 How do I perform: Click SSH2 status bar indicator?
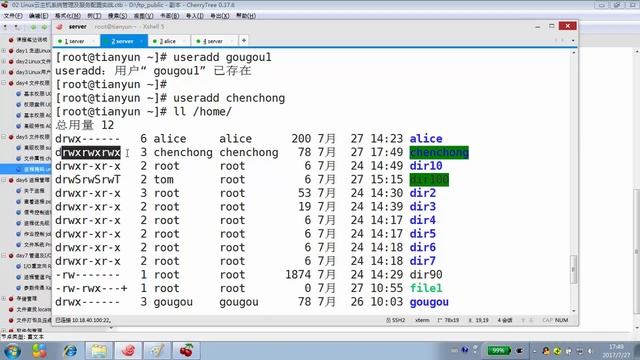(396, 320)
